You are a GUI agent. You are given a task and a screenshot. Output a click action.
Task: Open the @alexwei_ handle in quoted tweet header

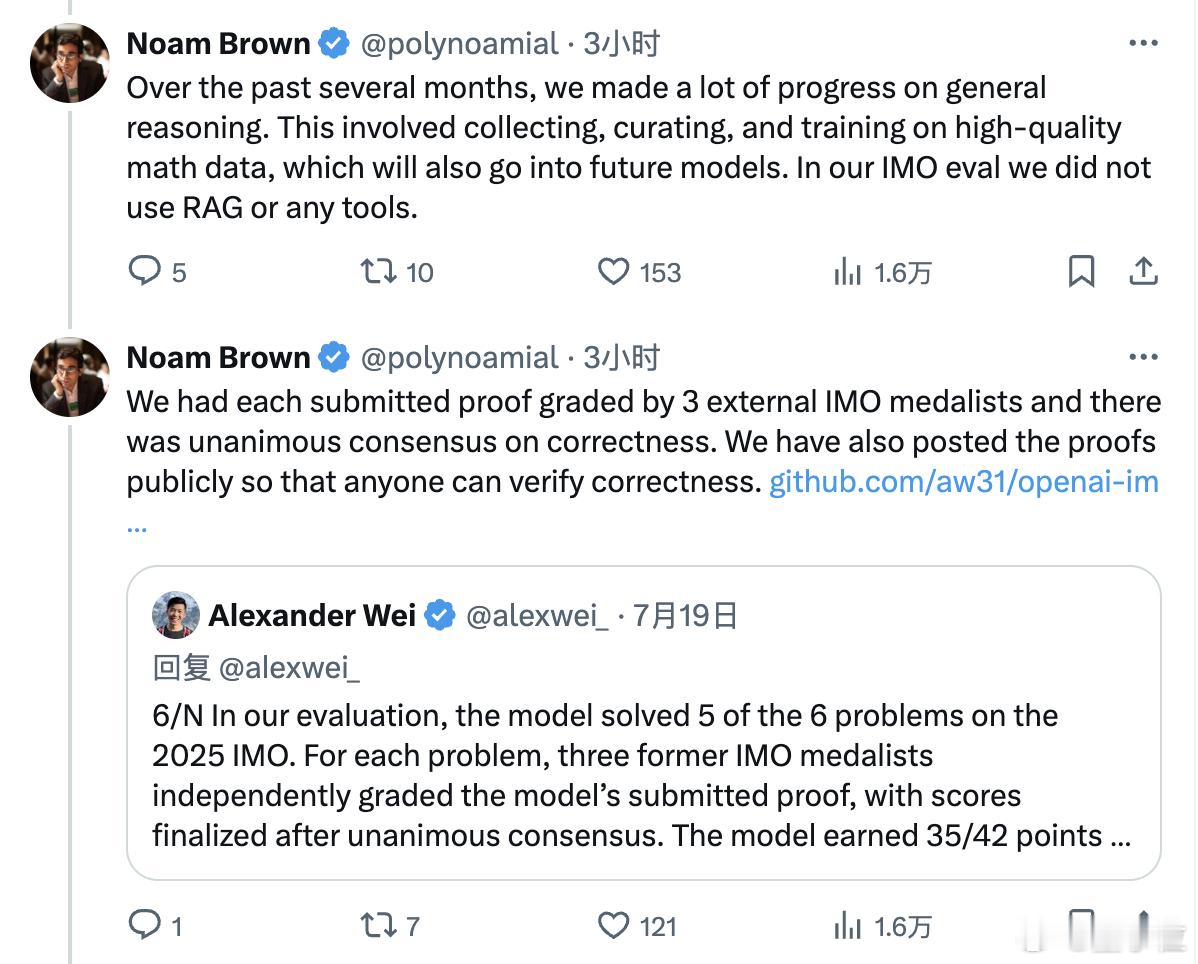point(537,616)
